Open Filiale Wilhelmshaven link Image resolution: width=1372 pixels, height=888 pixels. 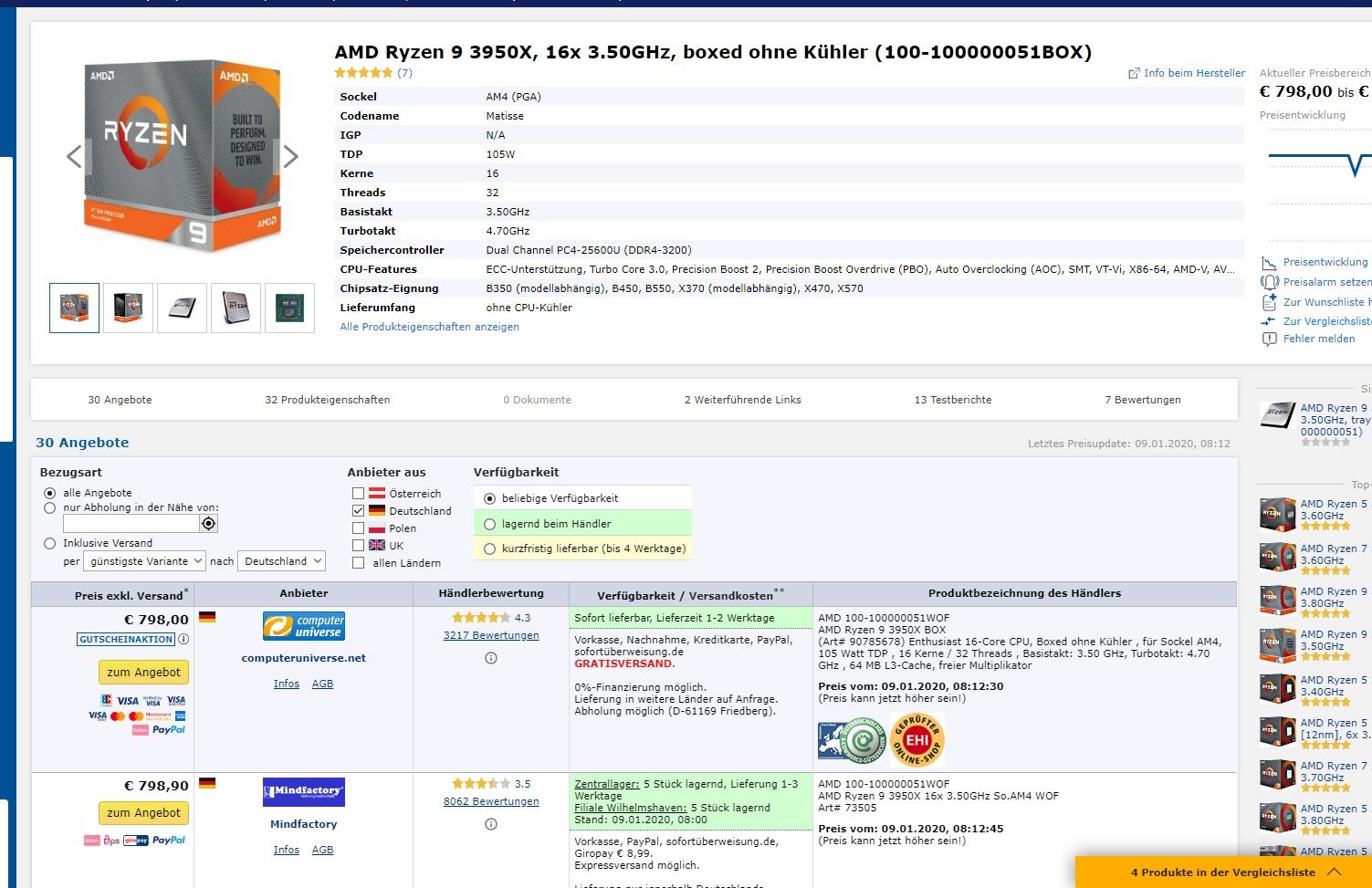[x=629, y=808]
